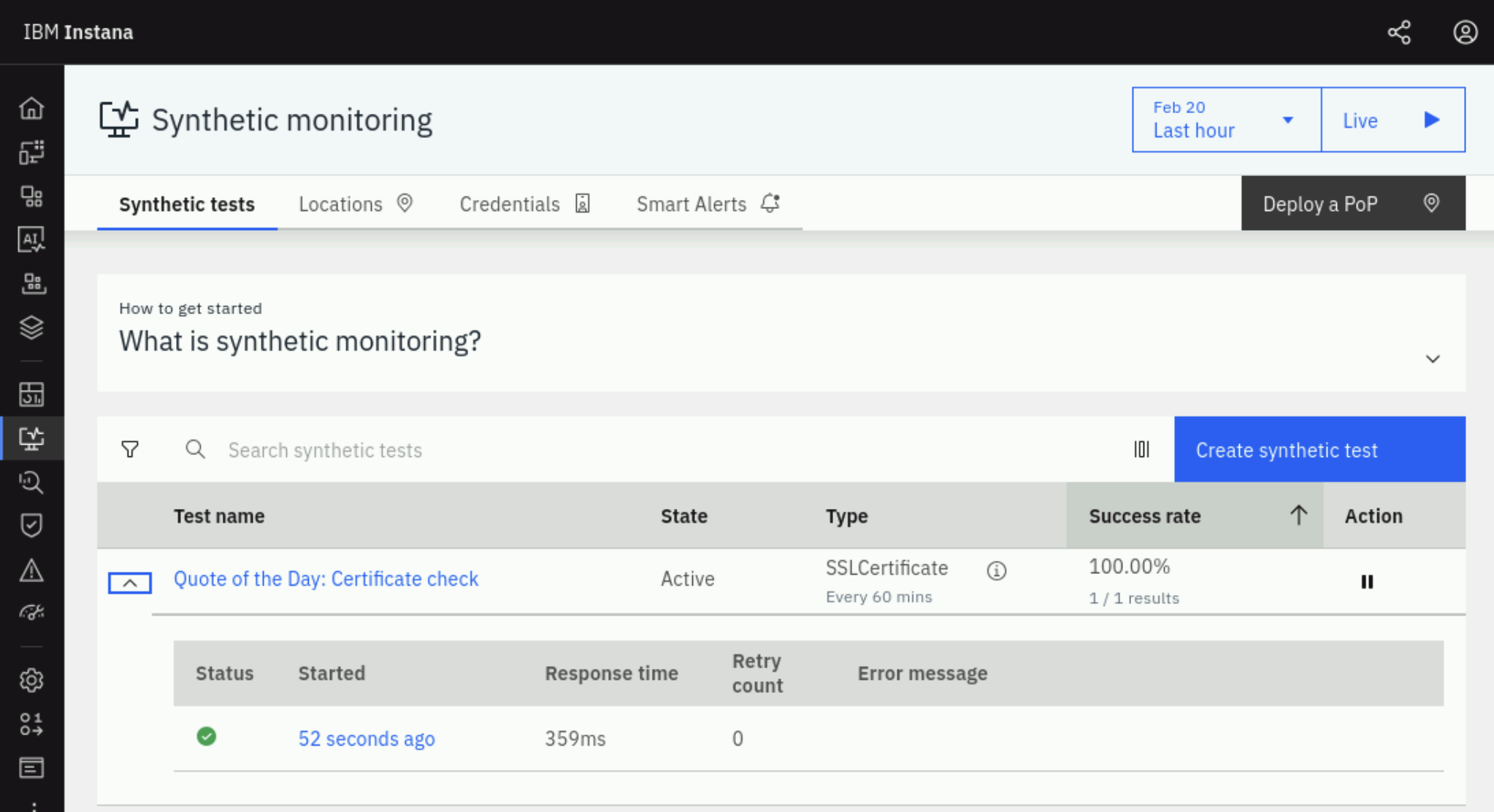Open the Last hour time dropdown
Image resolution: width=1494 pixels, height=812 pixels.
[x=1226, y=120]
